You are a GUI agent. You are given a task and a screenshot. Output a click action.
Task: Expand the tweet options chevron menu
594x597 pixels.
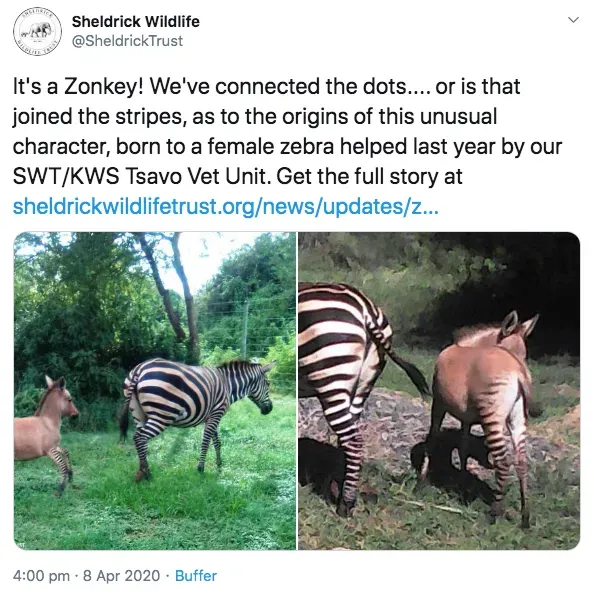tap(573, 20)
